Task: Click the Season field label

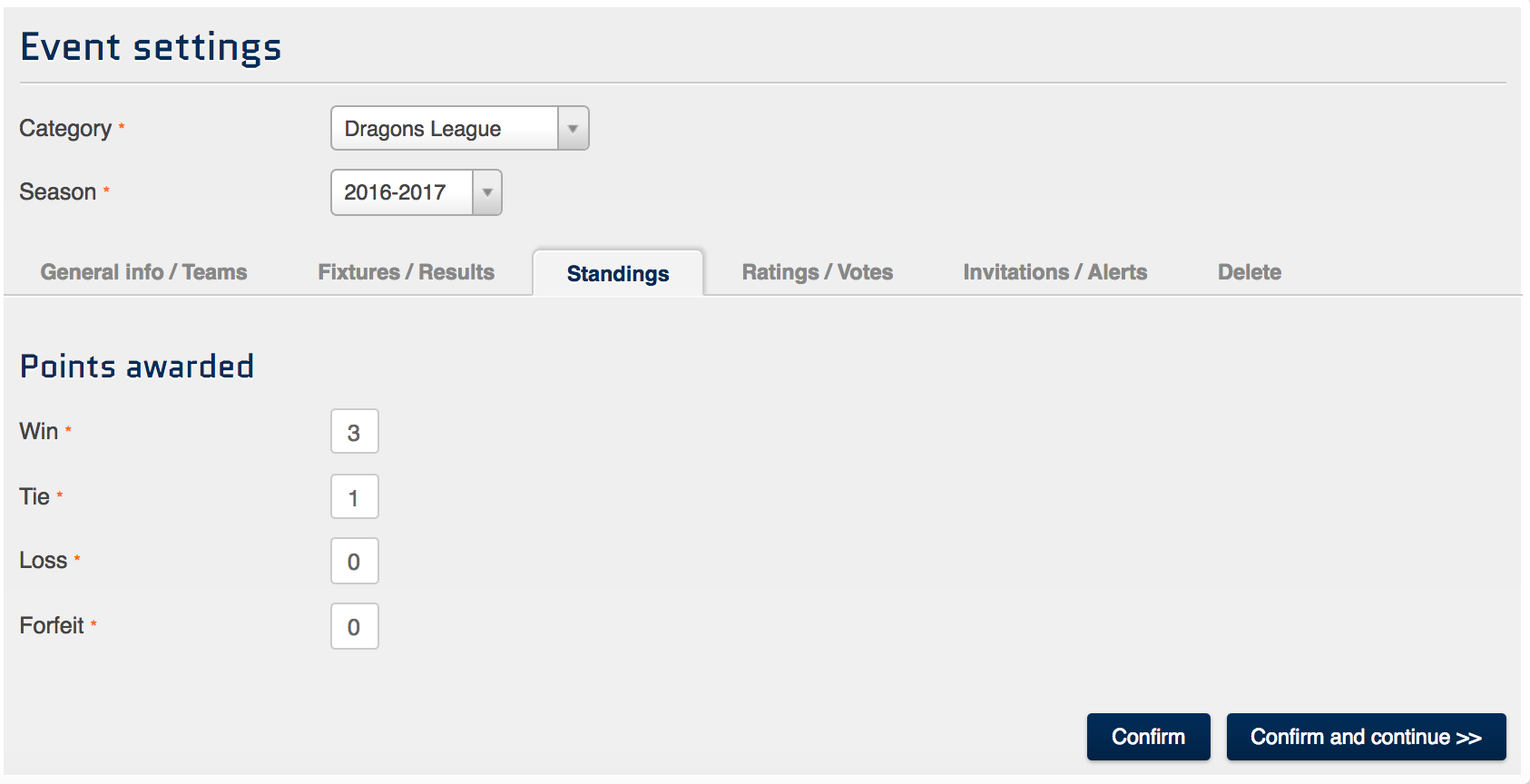Action: (x=58, y=192)
